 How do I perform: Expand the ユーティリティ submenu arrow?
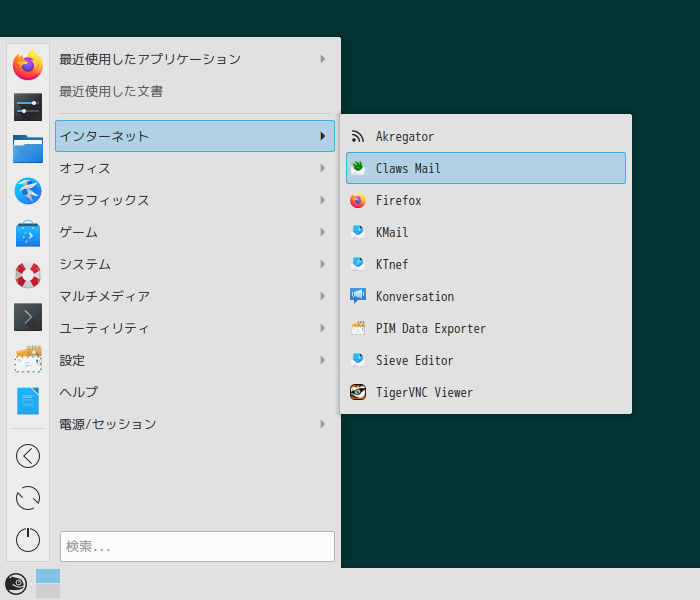tap(323, 328)
